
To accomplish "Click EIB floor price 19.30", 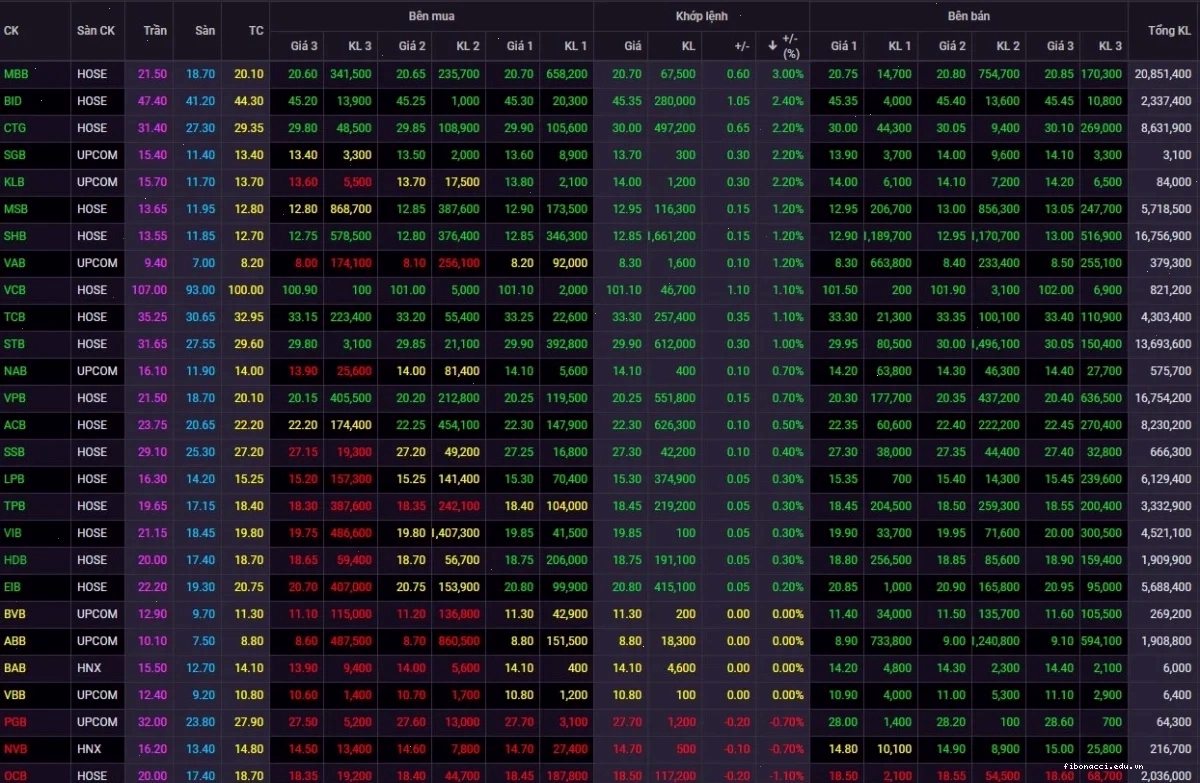I will pyautogui.click(x=200, y=587).
